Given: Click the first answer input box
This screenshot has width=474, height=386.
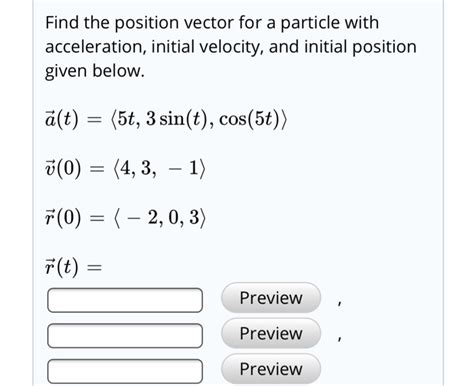Looking at the screenshot, I should (125, 300).
